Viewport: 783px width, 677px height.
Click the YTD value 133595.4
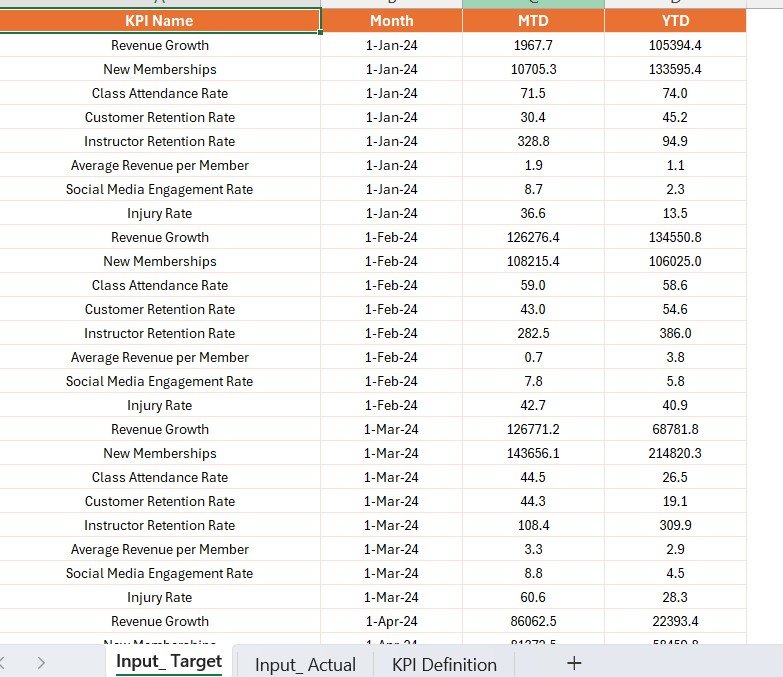[675, 69]
